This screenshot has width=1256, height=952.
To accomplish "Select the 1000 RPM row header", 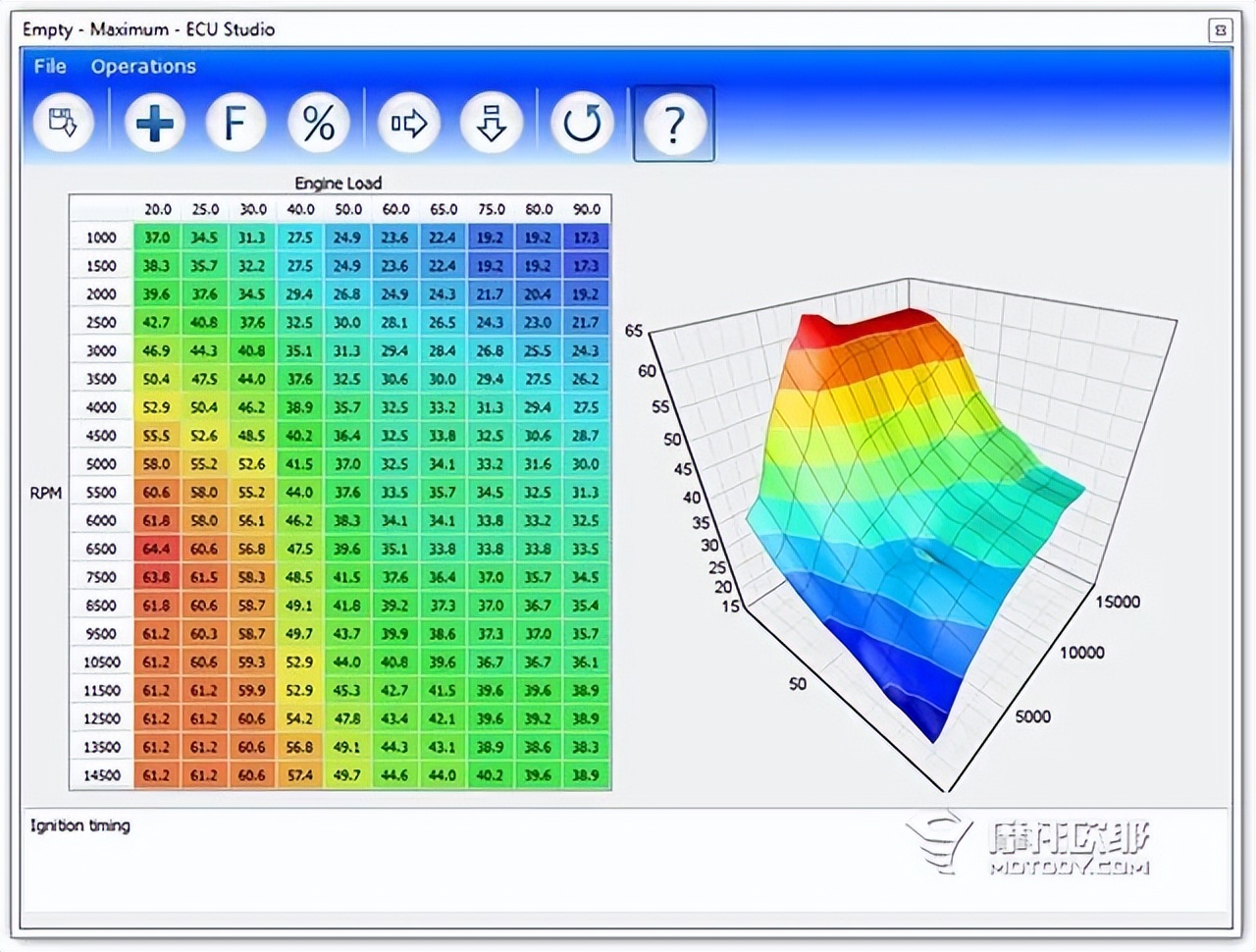I will 101,238.
